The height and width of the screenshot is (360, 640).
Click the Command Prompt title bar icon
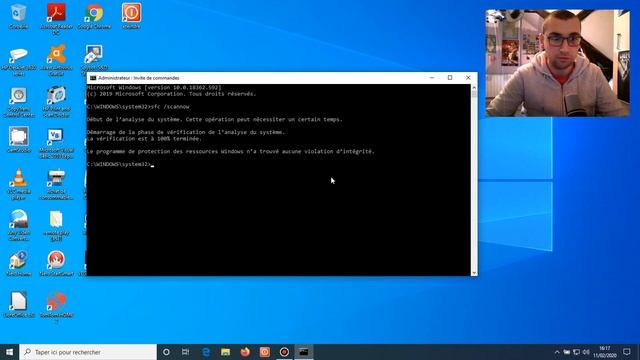tap(93, 78)
